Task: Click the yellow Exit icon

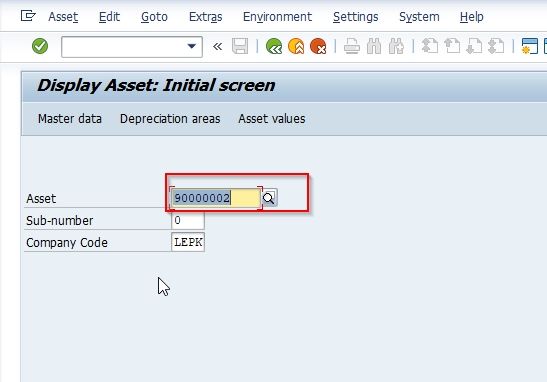Action: click(x=296, y=46)
